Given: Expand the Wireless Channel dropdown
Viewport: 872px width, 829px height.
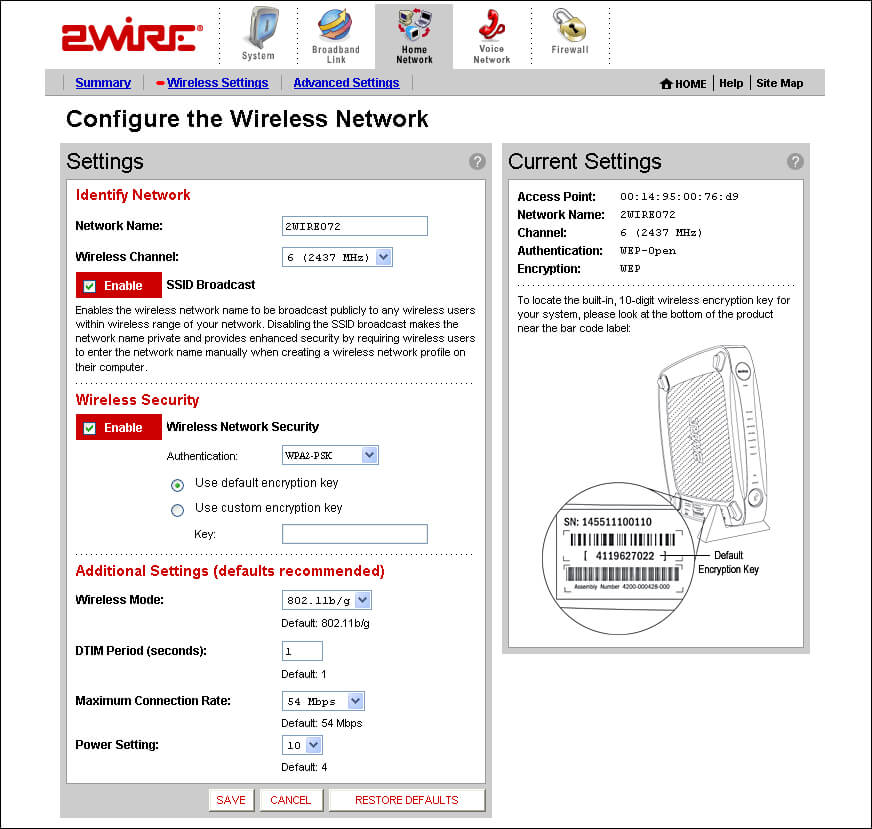Looking at the screenshot, I should [x=384, y=258].
